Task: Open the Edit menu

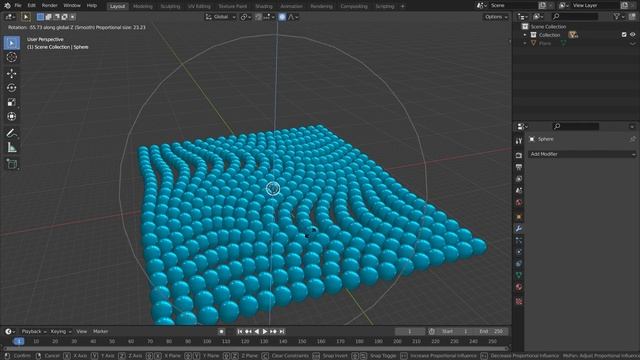Action: click(x=31, y=6)
